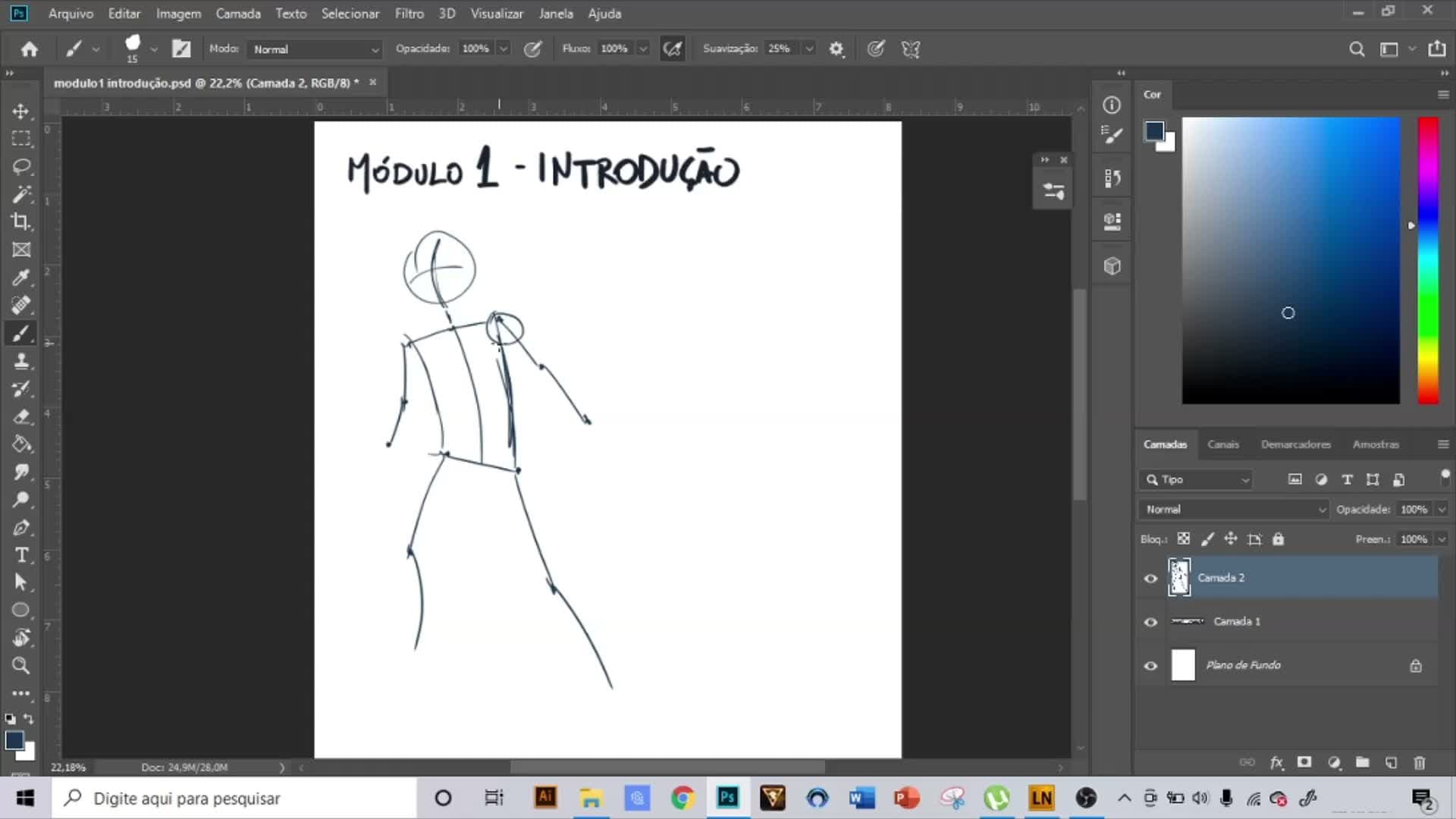The width and height of the screenshot is (1456, 819).
Task: Open brush Modo Normal dropdown
Action: point(315,49)
